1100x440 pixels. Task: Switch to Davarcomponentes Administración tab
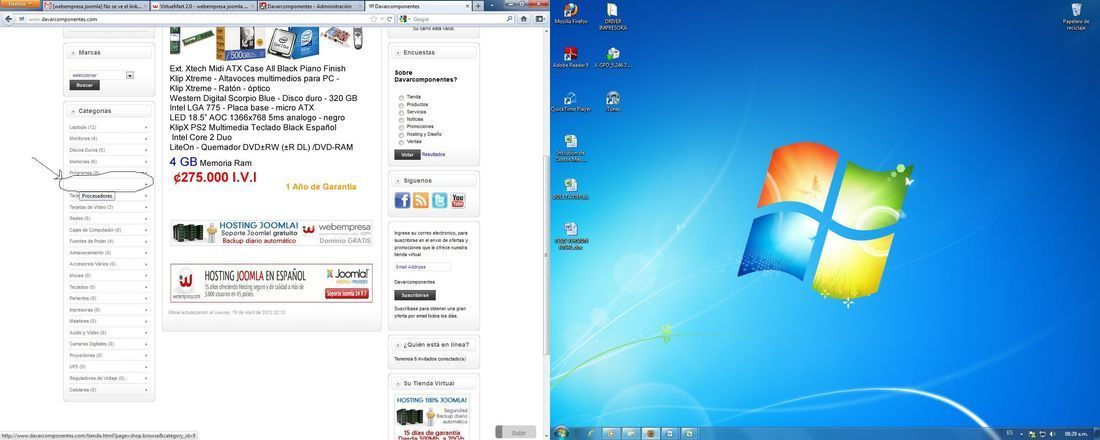point(309,6)
